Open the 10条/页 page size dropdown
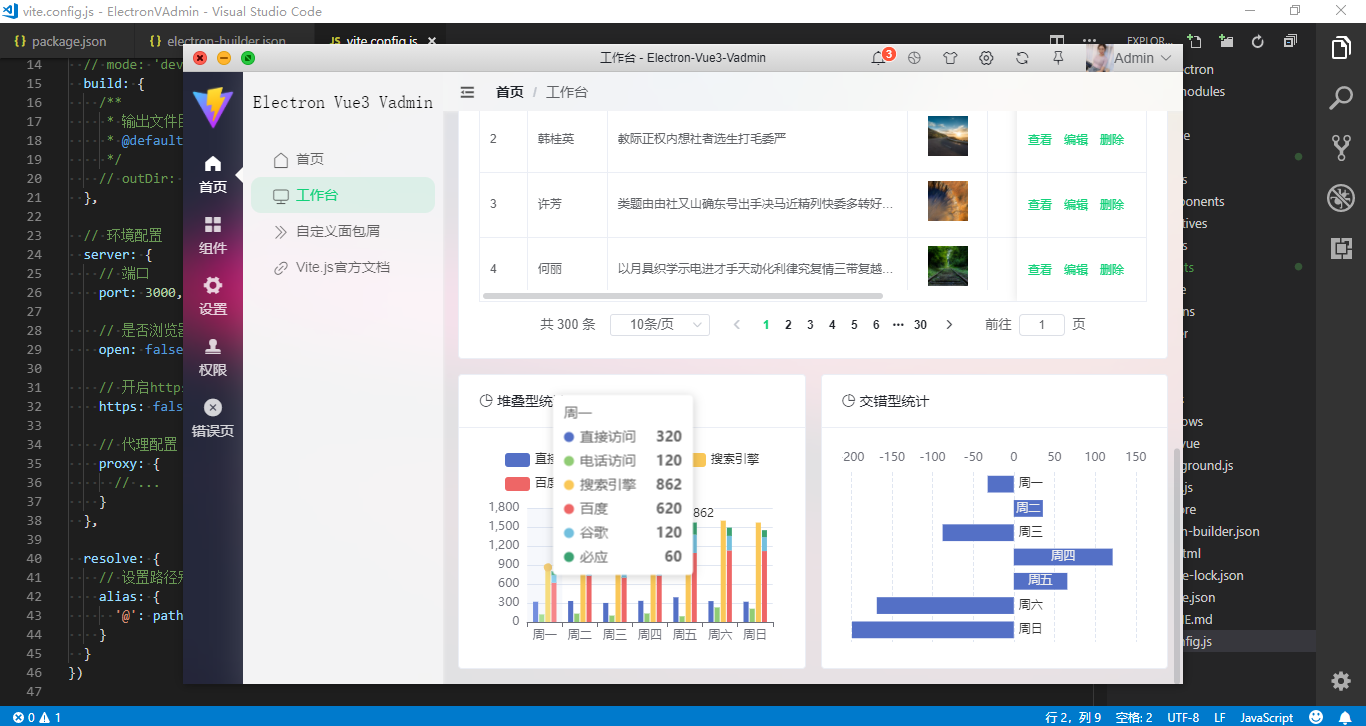The height and width of the screenshot is (726, 1366). click(660, 324)
